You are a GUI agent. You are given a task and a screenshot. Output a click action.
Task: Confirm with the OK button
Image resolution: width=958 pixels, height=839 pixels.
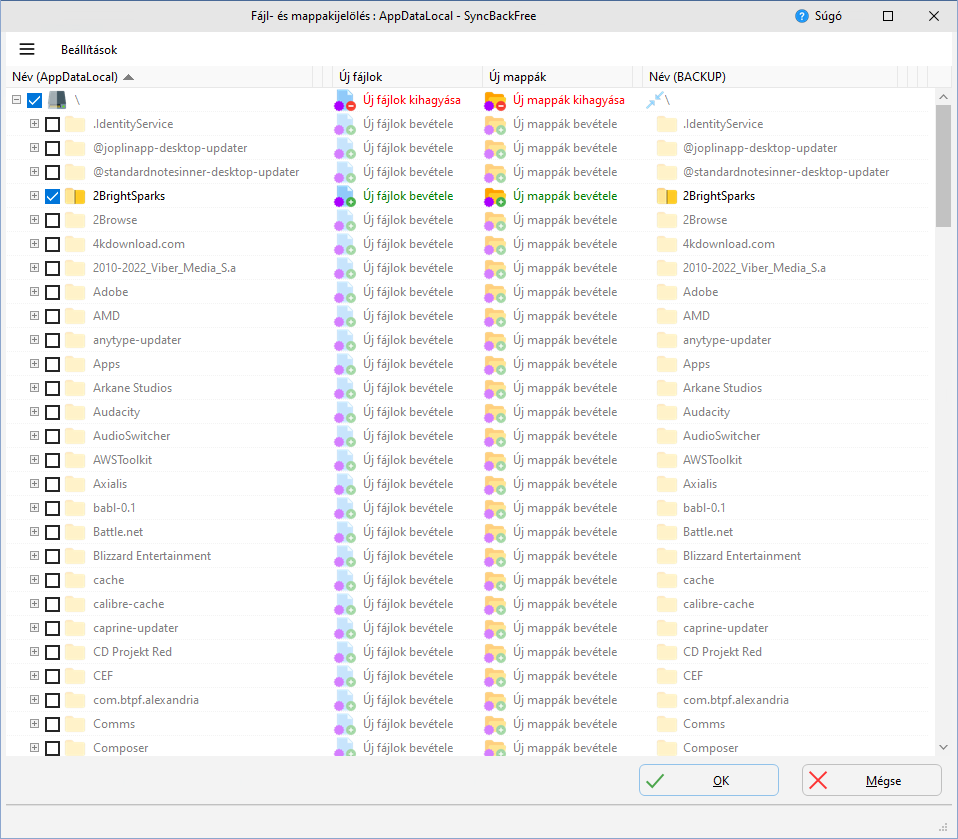709,780
